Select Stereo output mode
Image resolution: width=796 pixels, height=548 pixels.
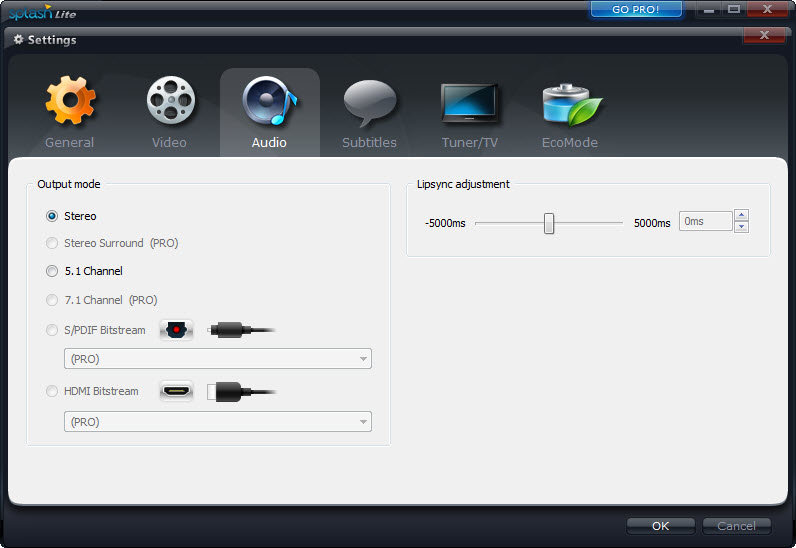(52, 216)
